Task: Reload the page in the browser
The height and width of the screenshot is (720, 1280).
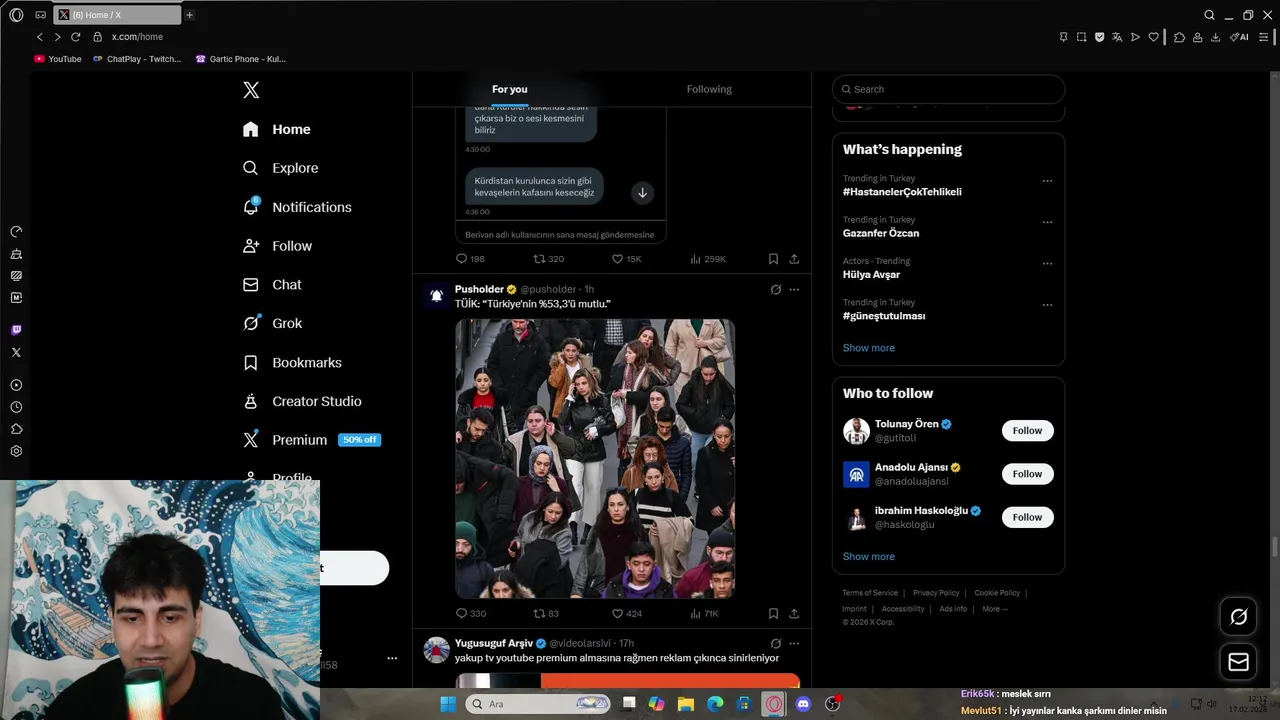Action: 75,37
